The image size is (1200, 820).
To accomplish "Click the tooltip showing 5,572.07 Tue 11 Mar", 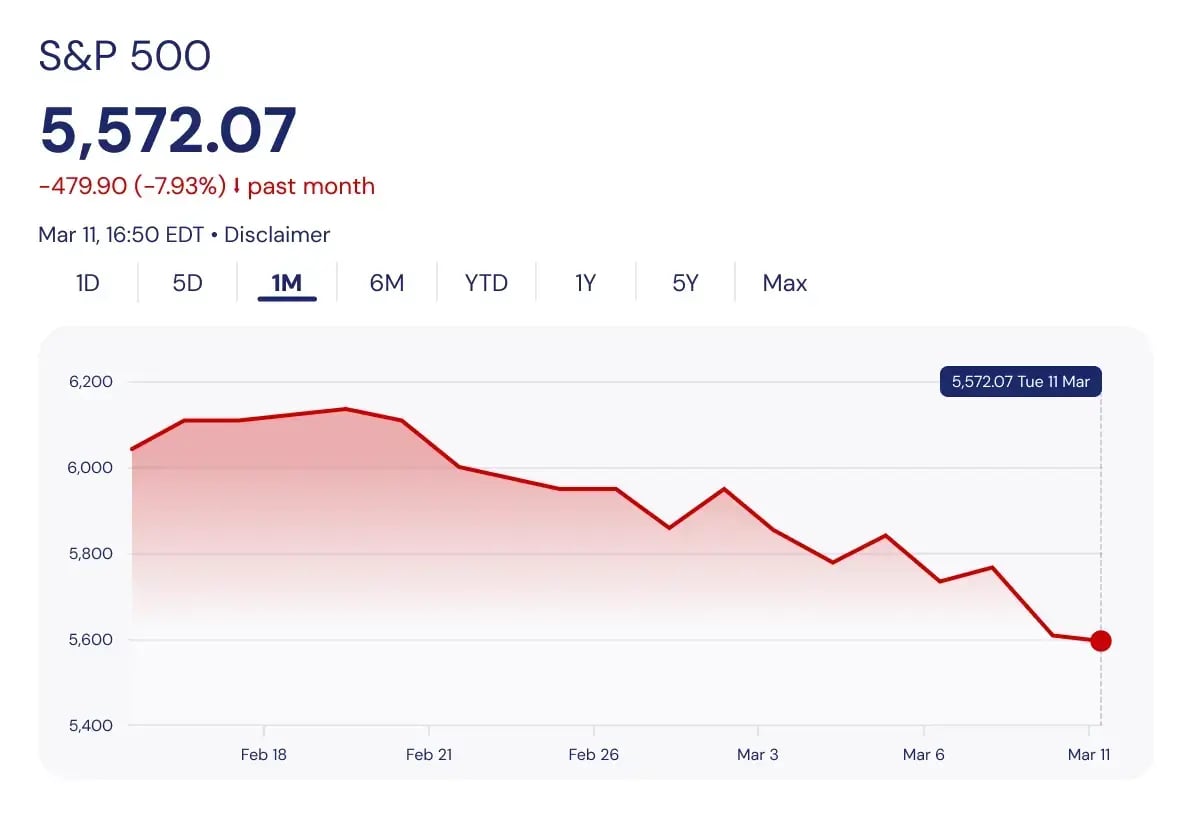I will pos(1020,381).
